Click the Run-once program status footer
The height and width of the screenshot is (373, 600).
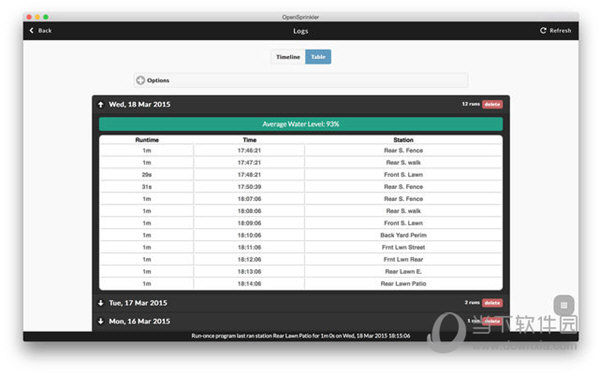pos(301,336)
